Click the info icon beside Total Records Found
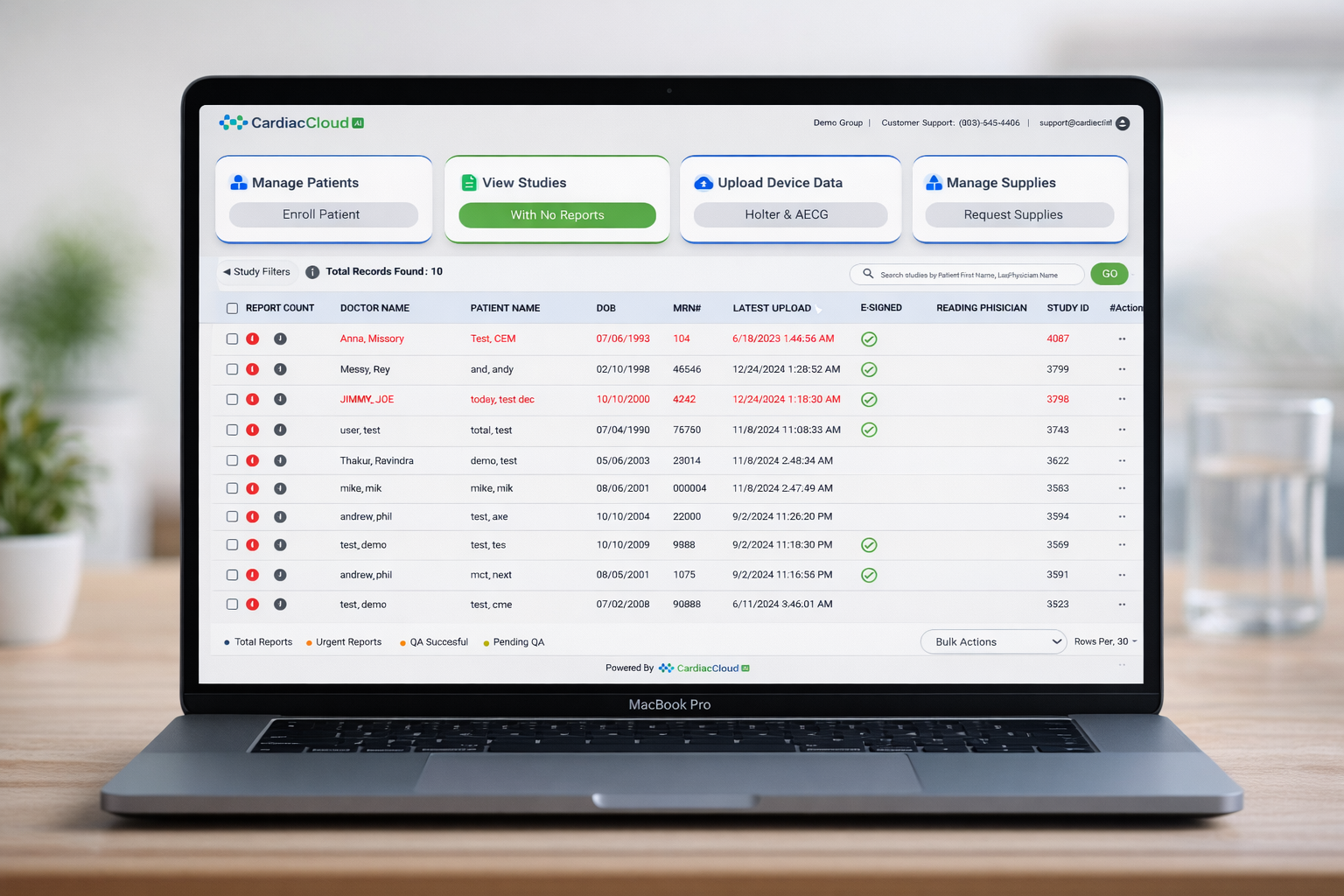The width and height of the screenshot is (1344, 896). (x=312, y=272)
